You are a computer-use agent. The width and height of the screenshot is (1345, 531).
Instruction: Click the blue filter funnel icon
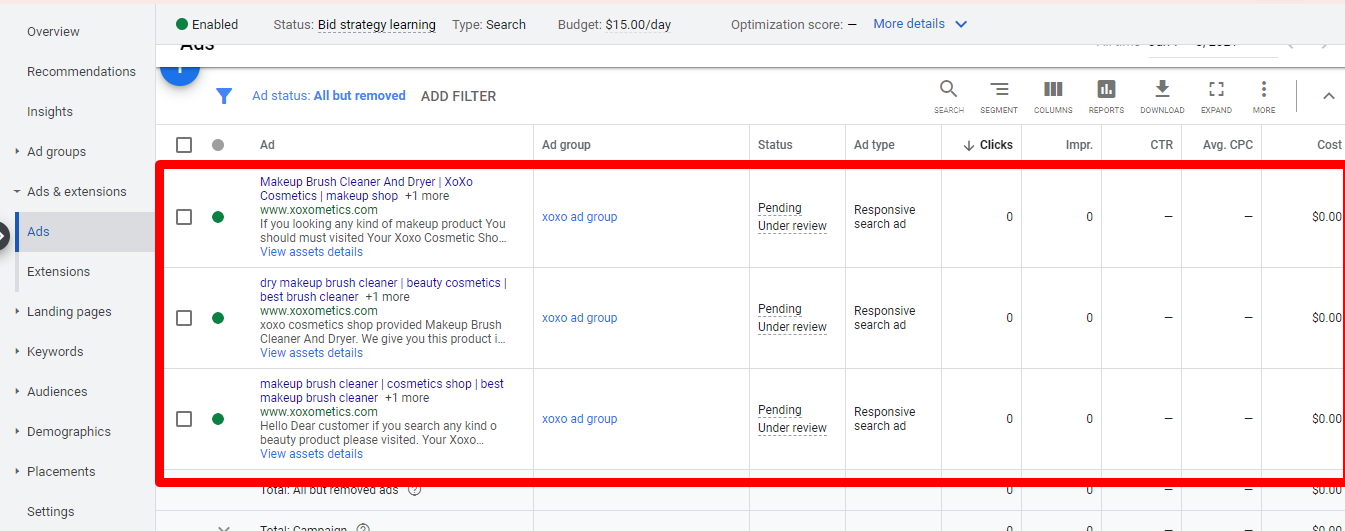coord(225,96)
